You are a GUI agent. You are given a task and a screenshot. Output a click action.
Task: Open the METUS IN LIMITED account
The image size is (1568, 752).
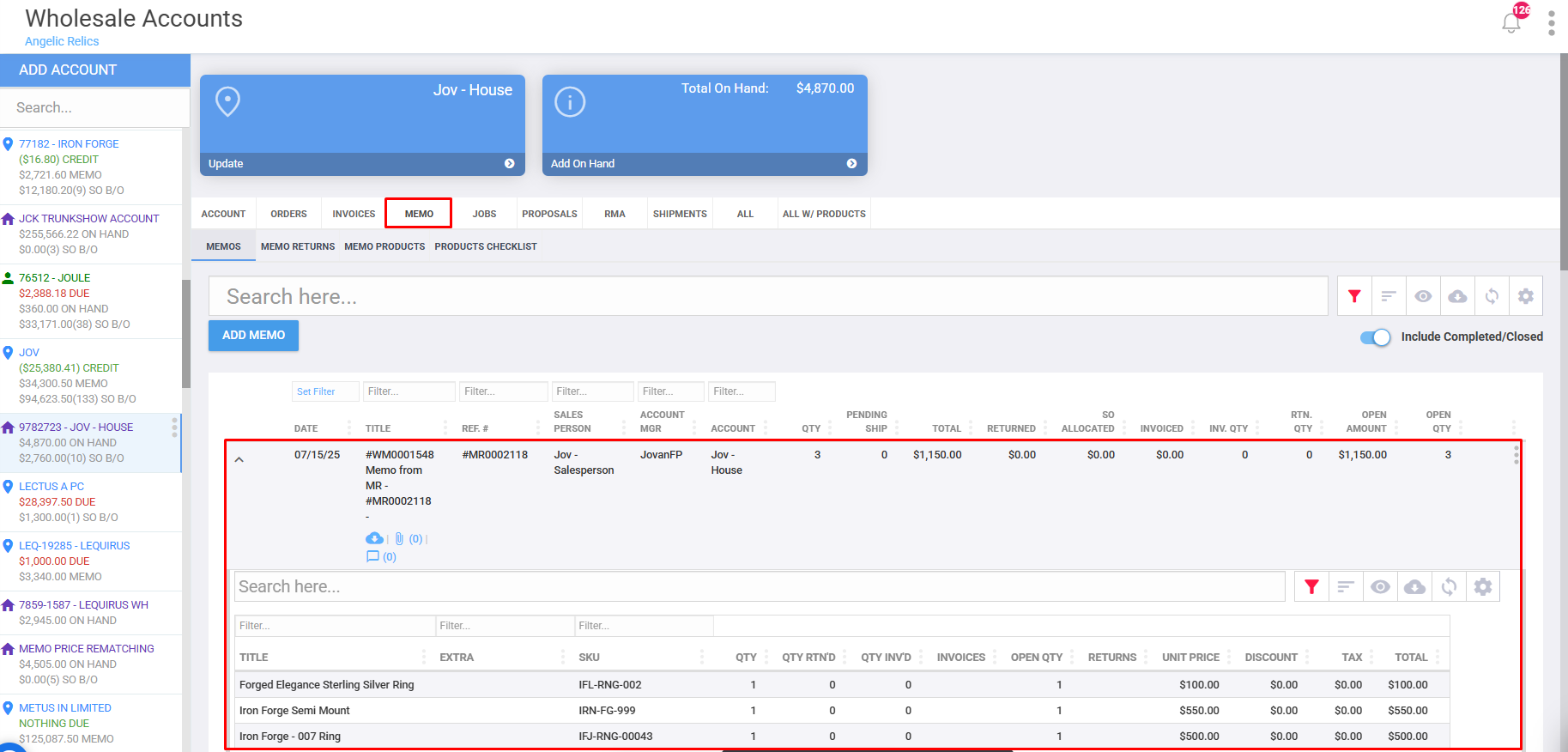tap(65, 708)
